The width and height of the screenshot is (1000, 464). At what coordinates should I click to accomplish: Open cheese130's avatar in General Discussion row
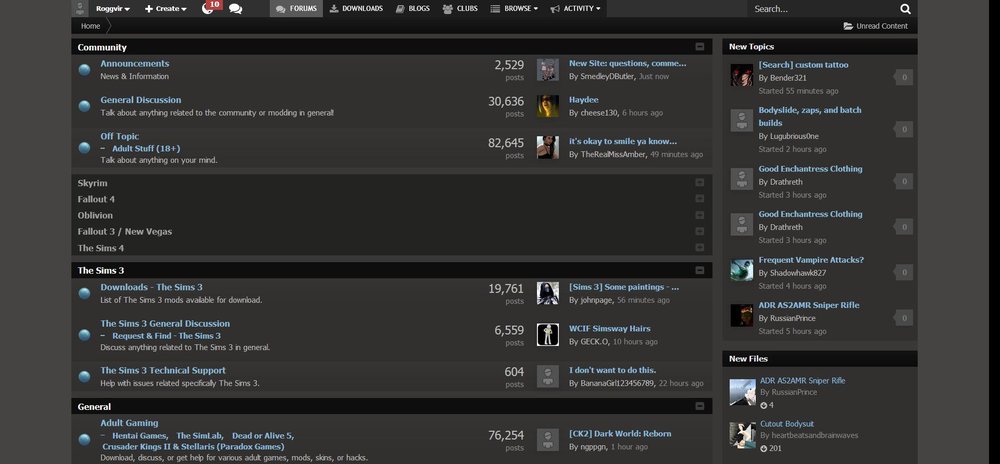point(548,106)
